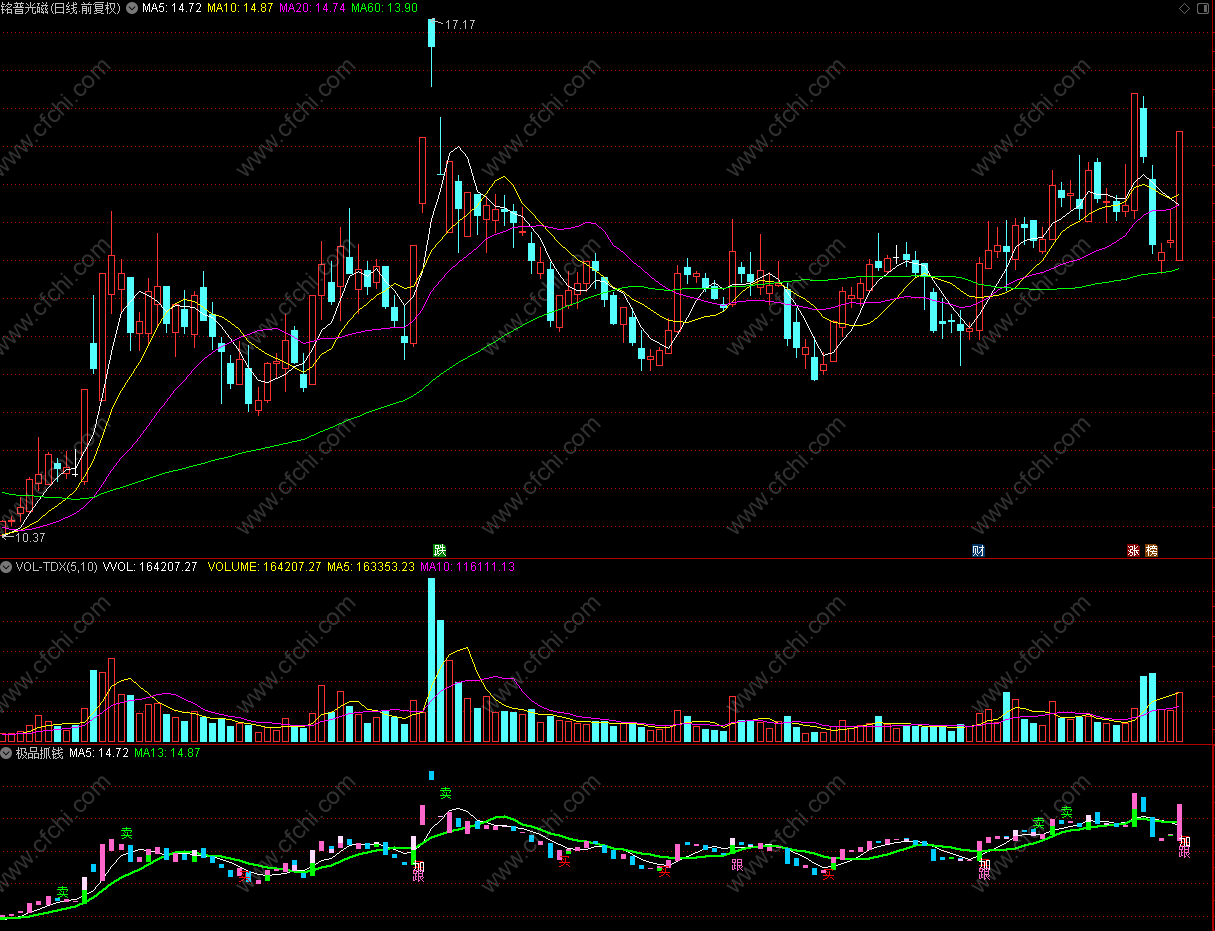The width and height of the screenshot is (1215, 931).
Task: Click the last red candlestick on right
Action: coord(1180,196)
